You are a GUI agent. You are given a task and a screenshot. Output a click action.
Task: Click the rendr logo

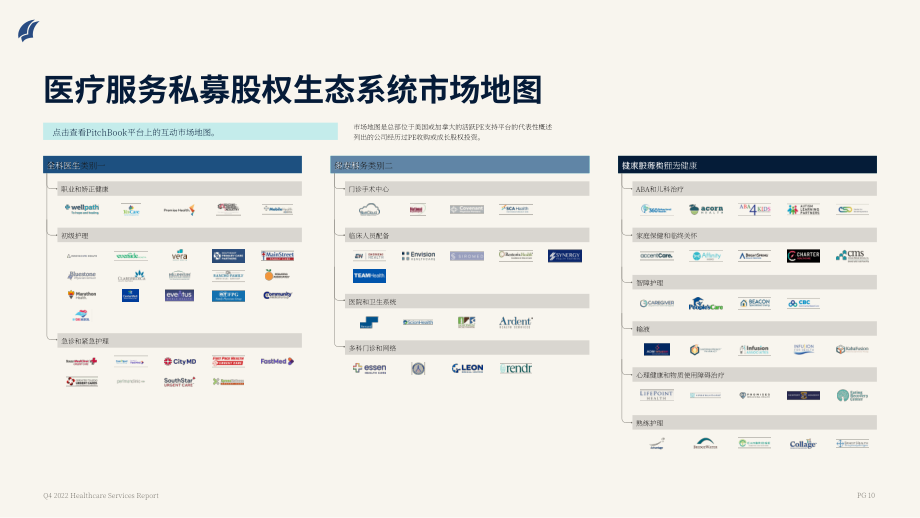click(516, 368)
